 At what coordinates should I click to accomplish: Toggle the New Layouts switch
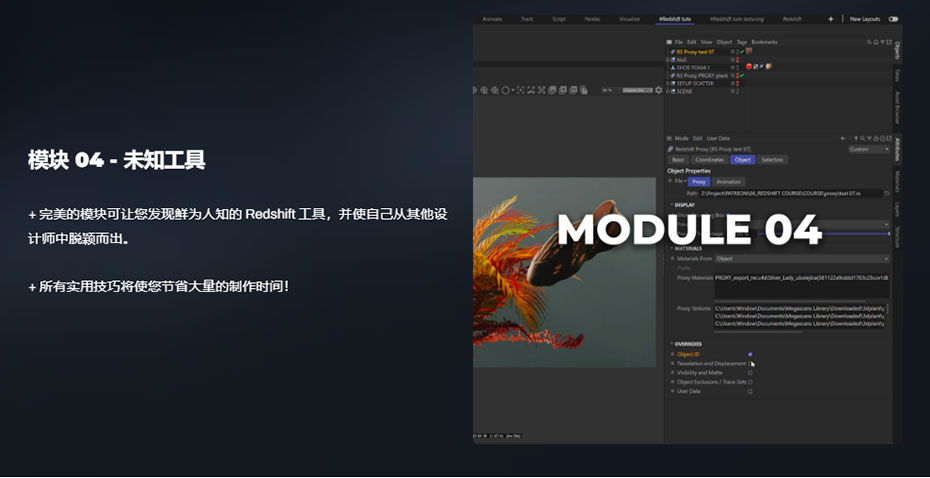tap(893, 19)
